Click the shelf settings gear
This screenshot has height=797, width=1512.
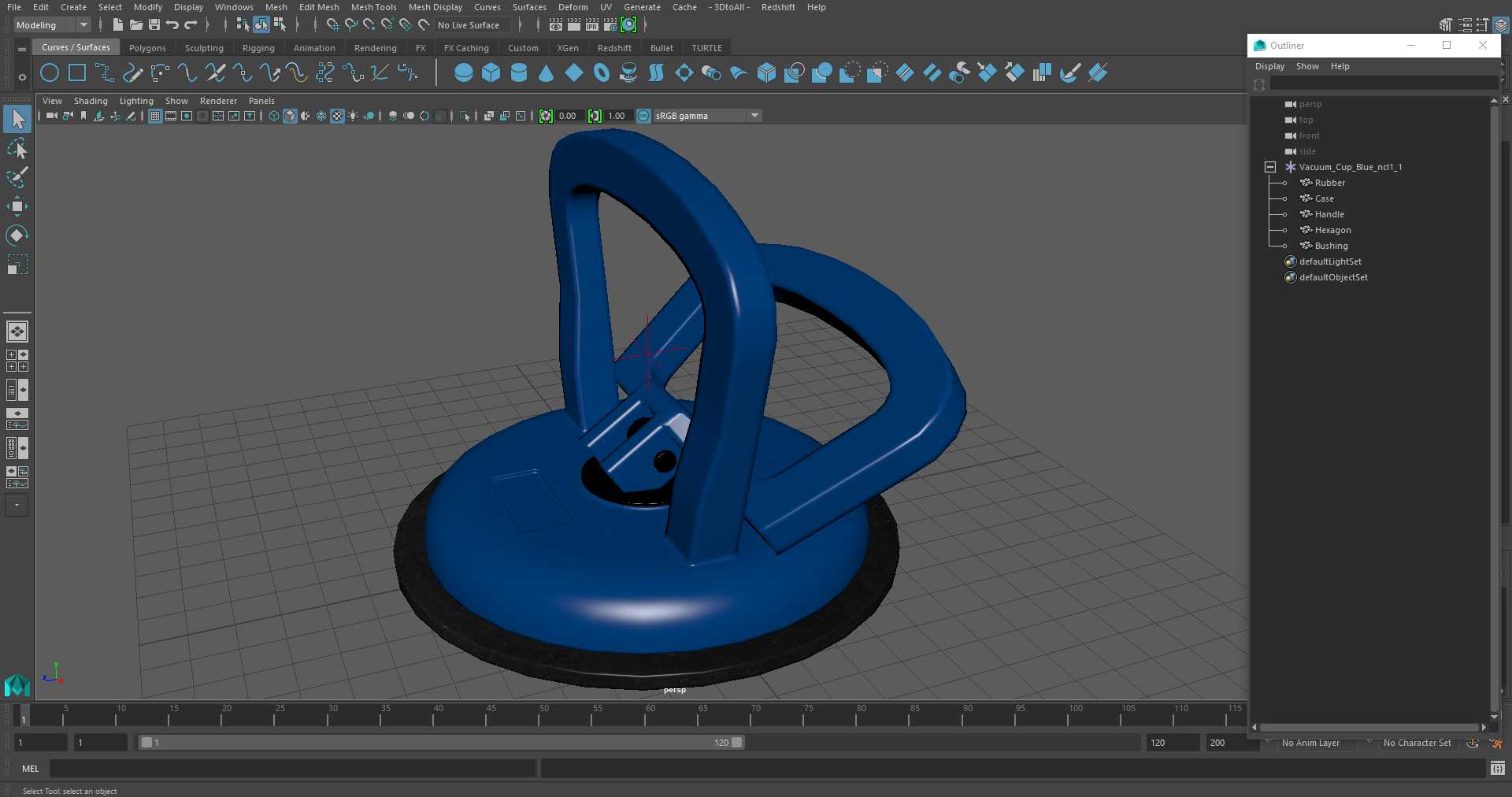(22, 77)
